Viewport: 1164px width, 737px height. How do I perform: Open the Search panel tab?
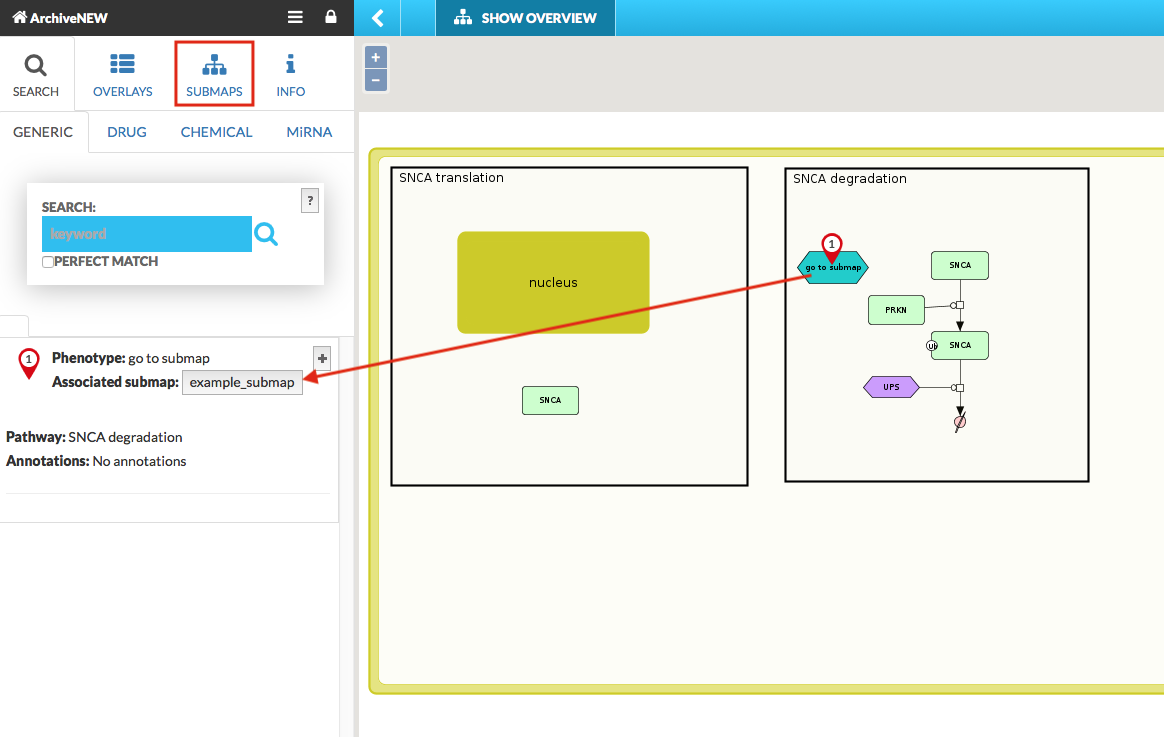[x=36, y=76]
